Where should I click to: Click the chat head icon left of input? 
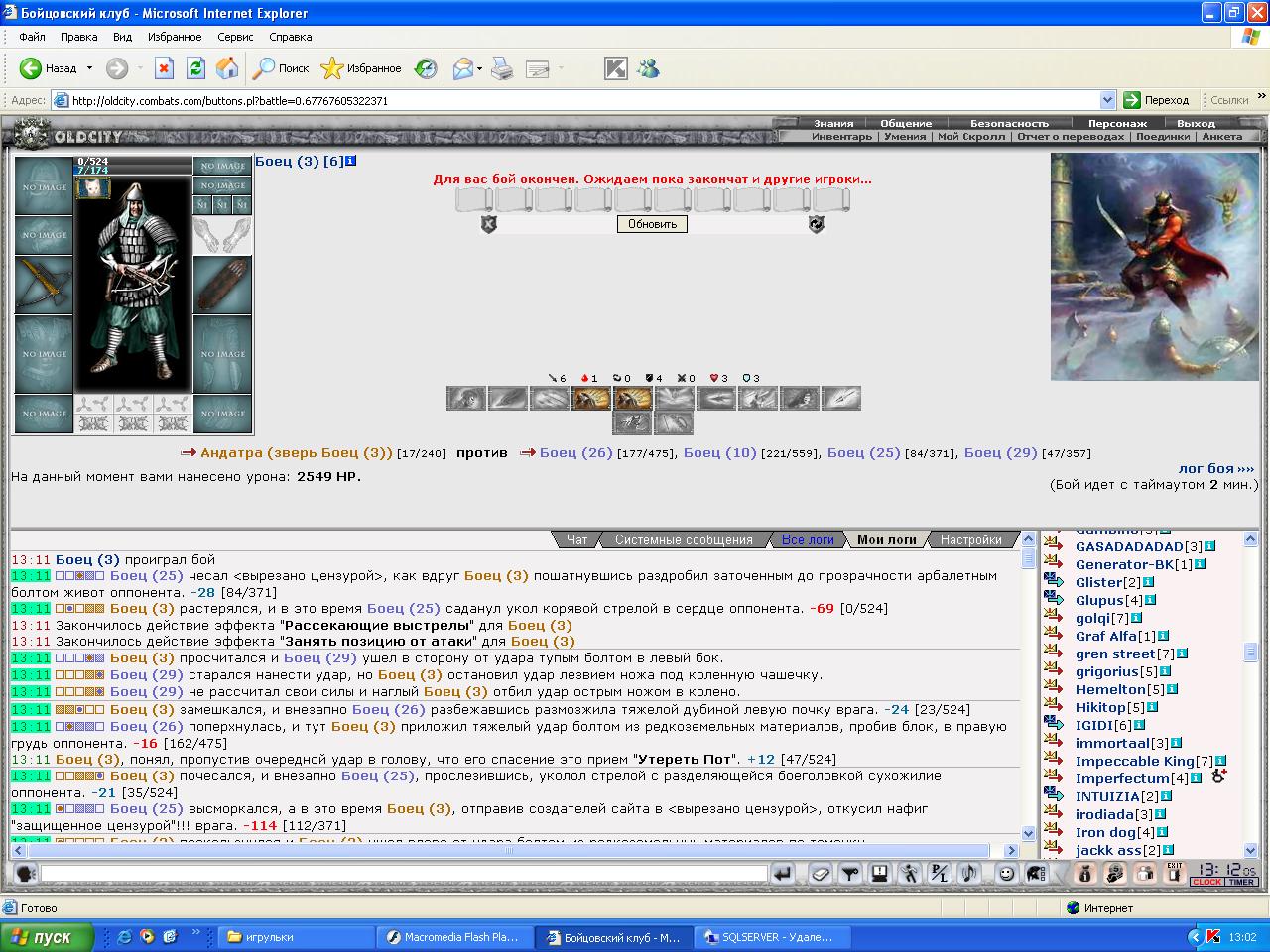26,874
